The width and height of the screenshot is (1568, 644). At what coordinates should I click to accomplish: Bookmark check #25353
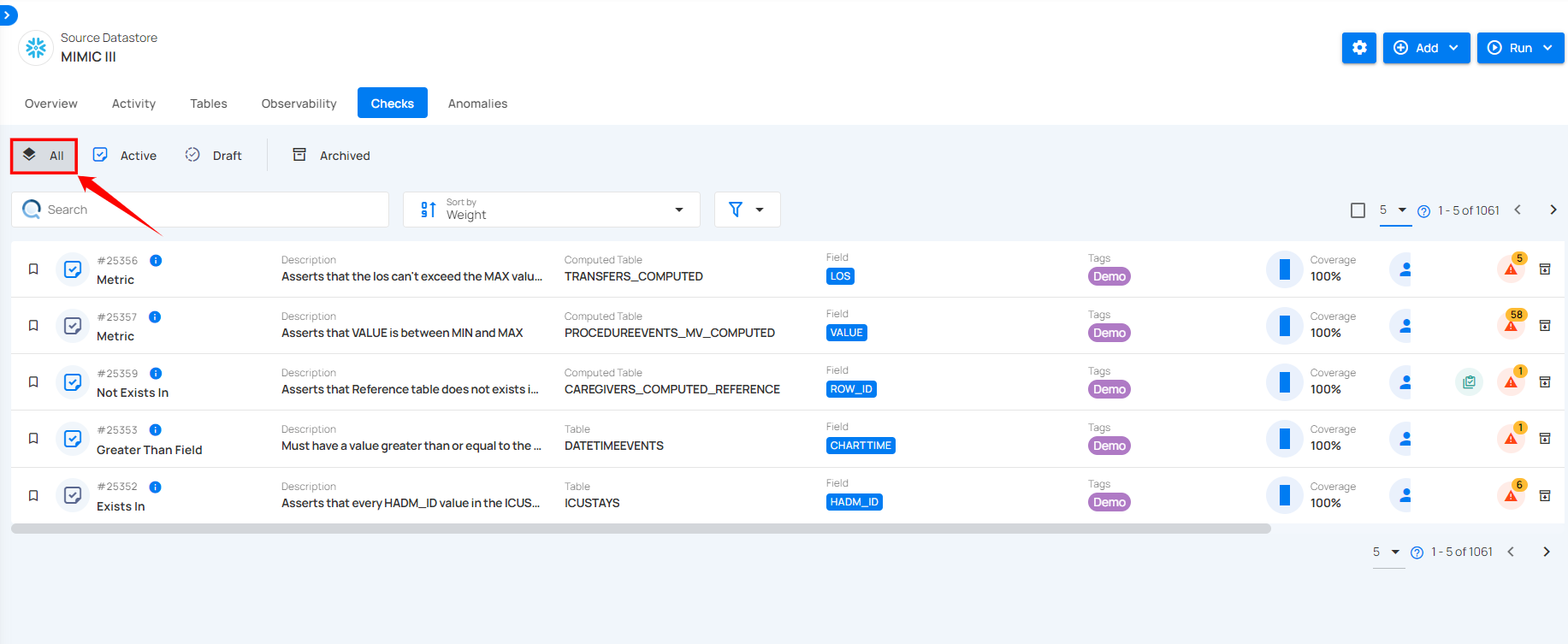[33, 438]
